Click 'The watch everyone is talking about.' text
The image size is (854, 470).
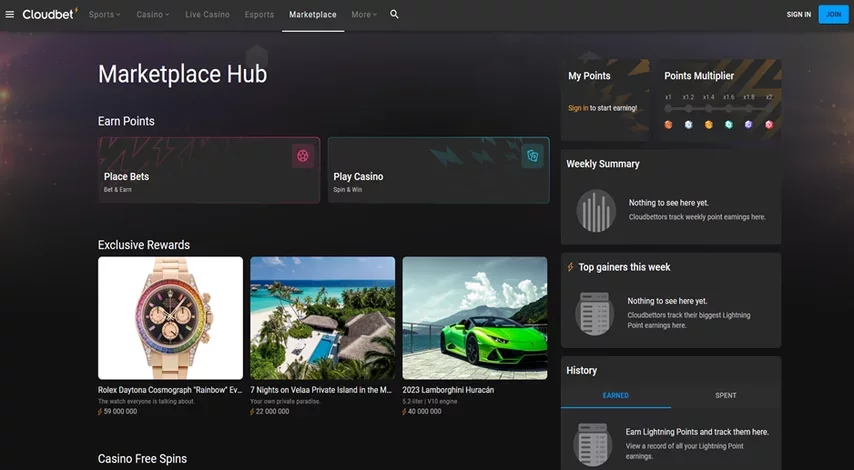(x=147, y=401)
